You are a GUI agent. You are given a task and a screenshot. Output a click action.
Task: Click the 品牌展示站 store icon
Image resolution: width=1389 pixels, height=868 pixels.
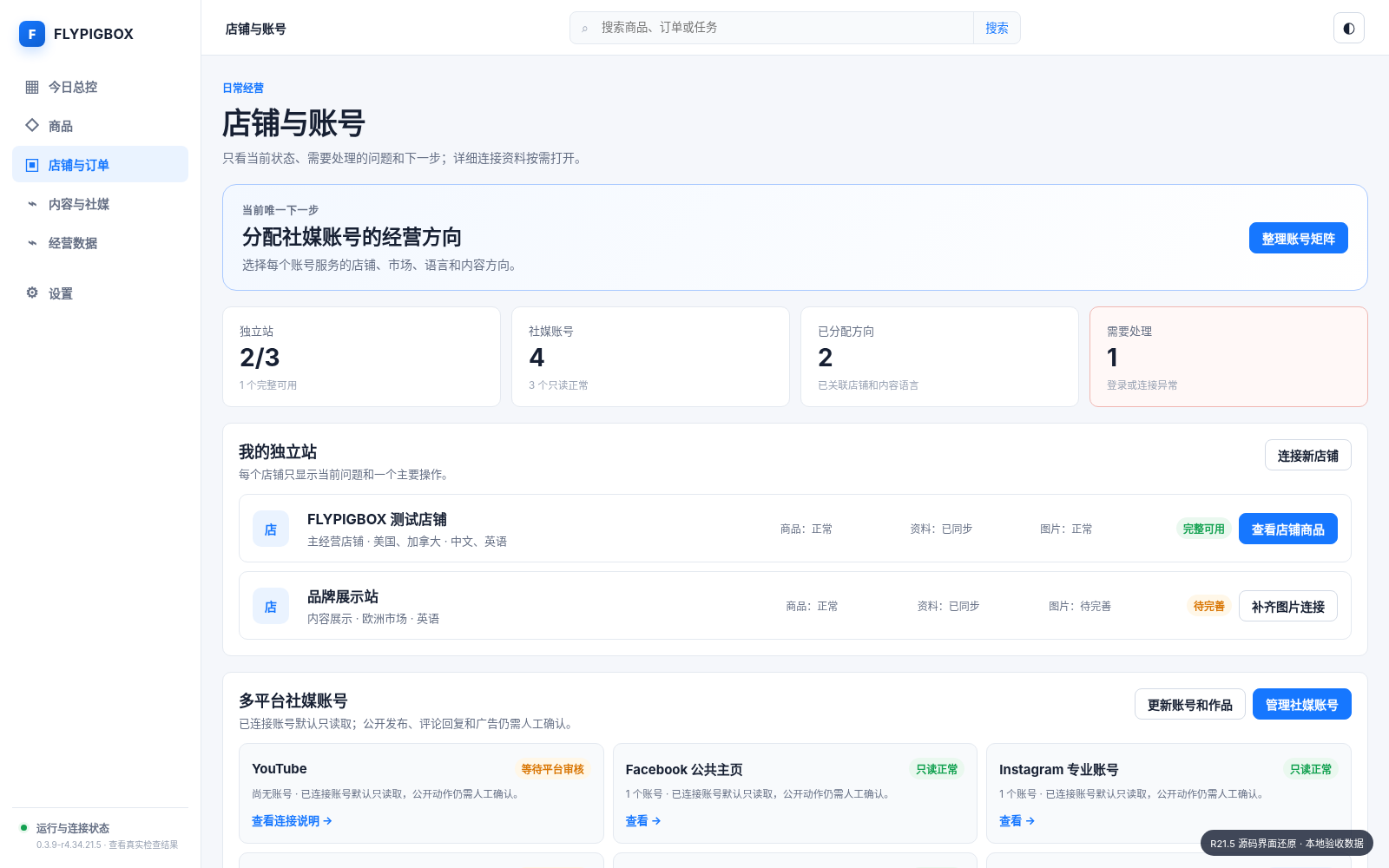(x=271, y=606)
